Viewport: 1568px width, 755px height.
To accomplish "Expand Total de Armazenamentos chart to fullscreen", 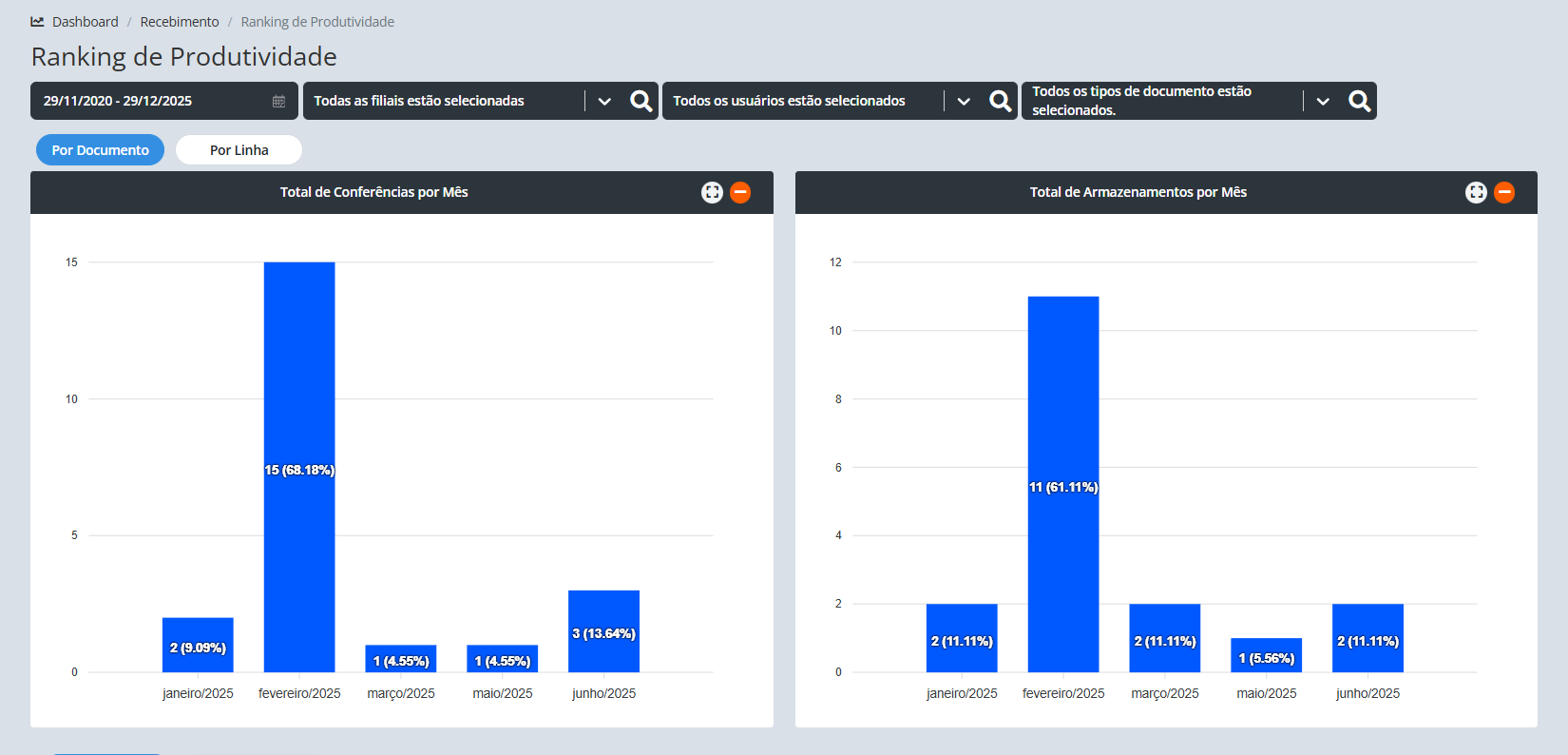I will pos(1476,192).
